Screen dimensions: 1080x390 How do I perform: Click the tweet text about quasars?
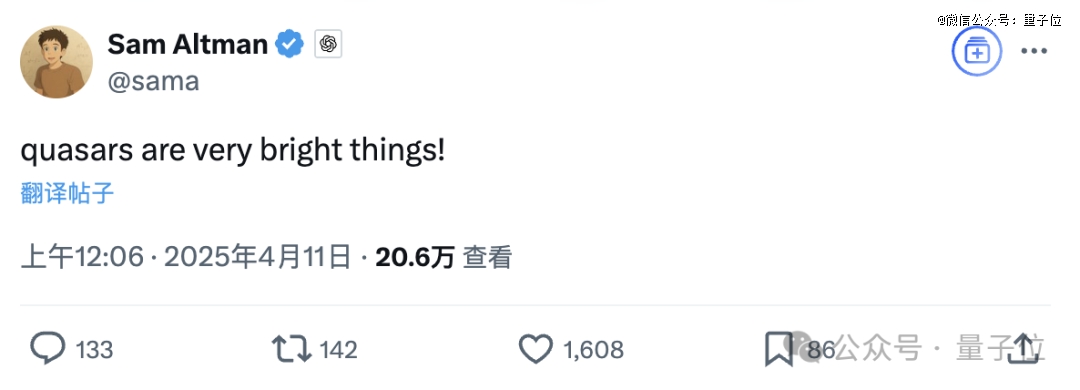pyautogui.click(x=233, y=152)
